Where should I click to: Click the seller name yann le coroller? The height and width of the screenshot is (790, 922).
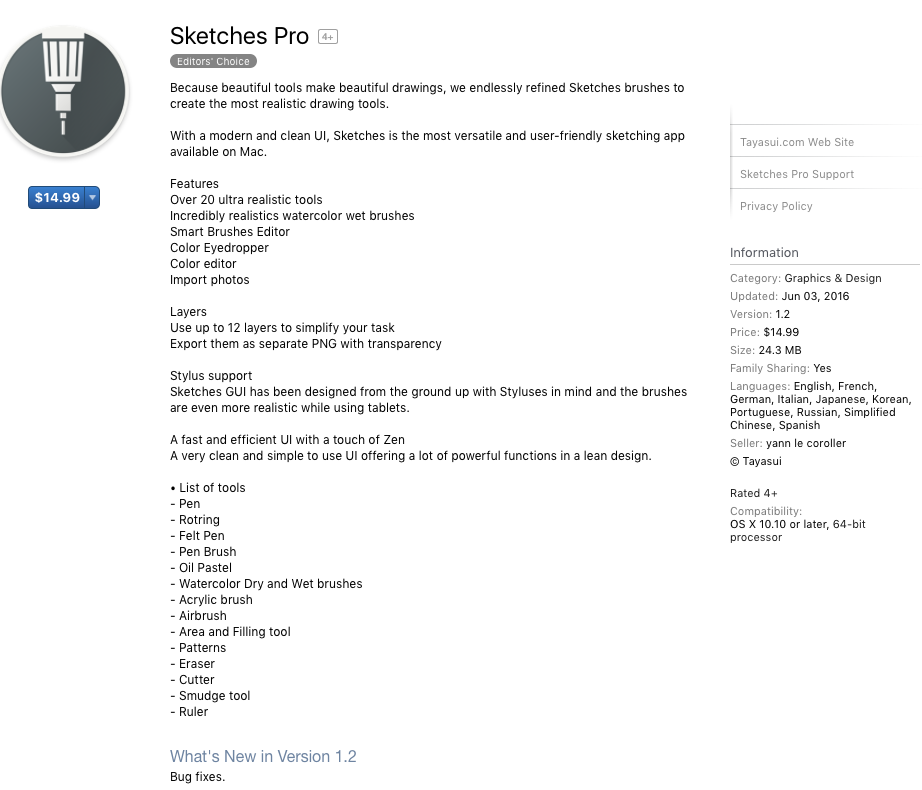(x=805, y=443)
